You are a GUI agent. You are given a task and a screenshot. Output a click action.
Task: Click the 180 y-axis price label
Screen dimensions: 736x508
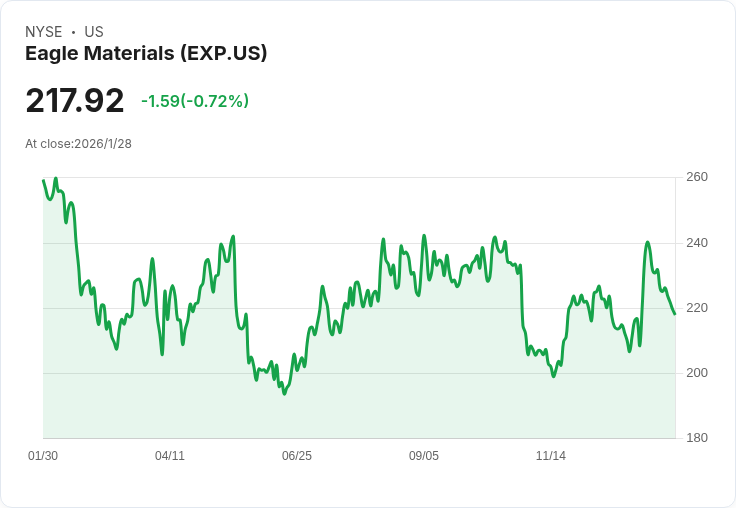(697, 438)
